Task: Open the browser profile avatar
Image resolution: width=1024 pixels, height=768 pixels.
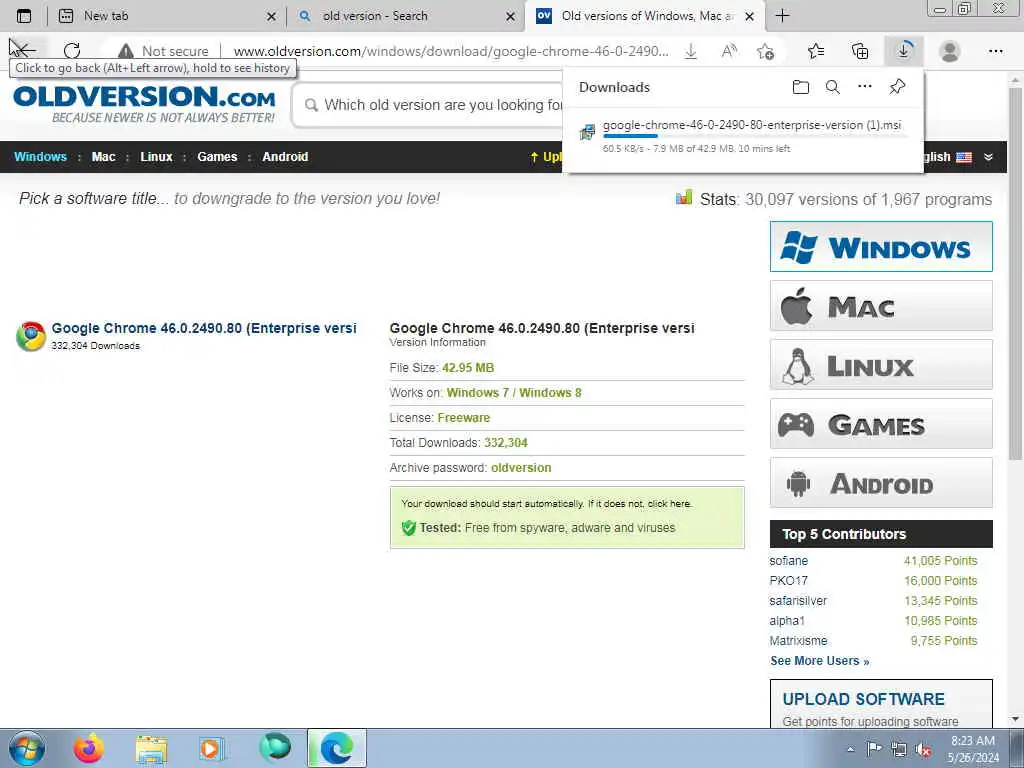Action: pyautogui.click(x=949, y=51)
